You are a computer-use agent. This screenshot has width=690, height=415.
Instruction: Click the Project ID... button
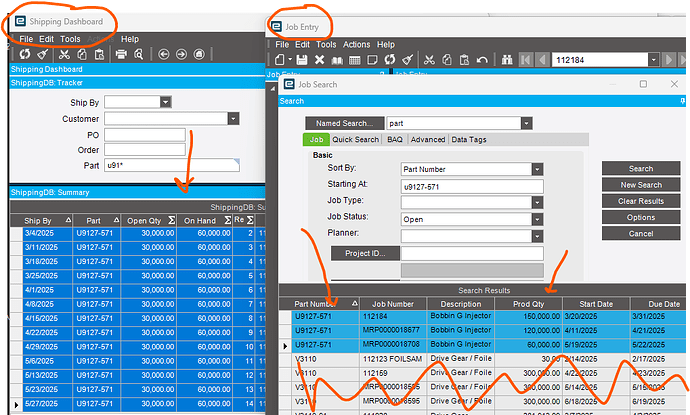[x=365, y=253]
